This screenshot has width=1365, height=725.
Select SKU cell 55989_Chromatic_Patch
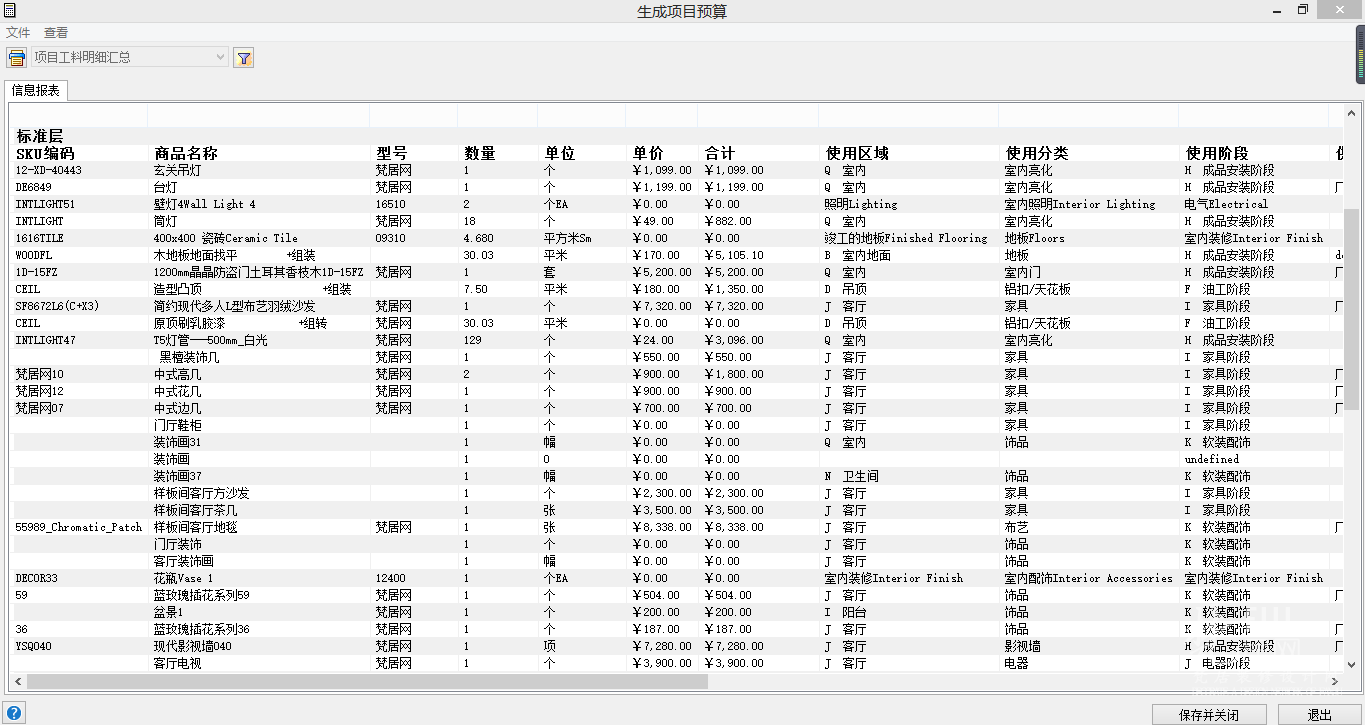point(78,527)
